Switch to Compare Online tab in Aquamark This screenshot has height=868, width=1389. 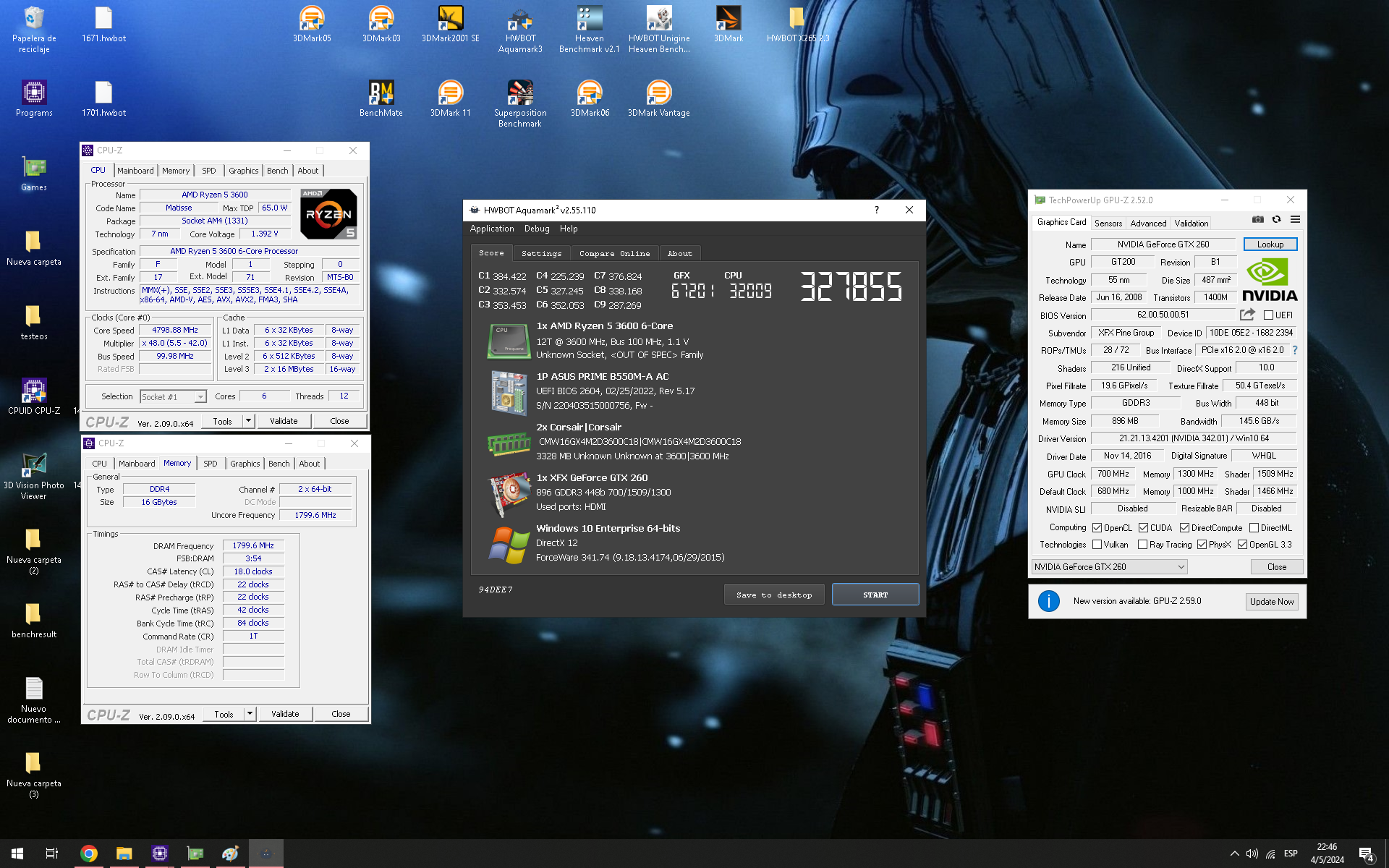614,253
